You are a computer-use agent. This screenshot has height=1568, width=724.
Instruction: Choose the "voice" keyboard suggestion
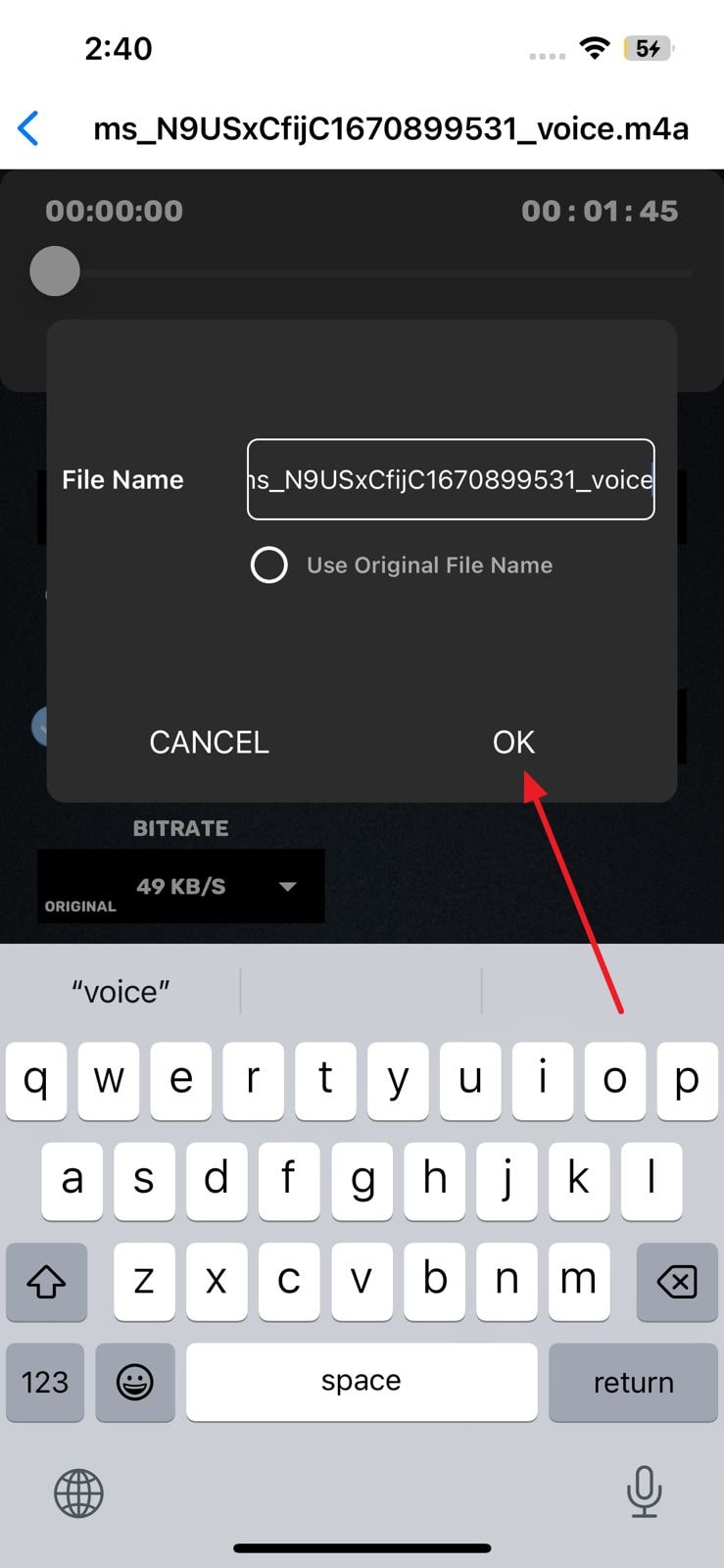tap(121, 992)
